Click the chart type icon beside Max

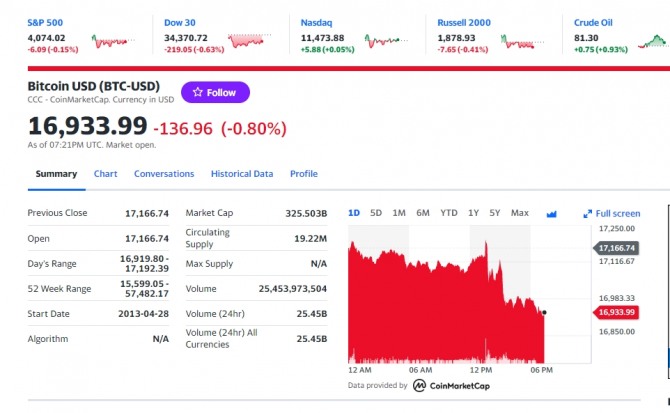[552, 214]
